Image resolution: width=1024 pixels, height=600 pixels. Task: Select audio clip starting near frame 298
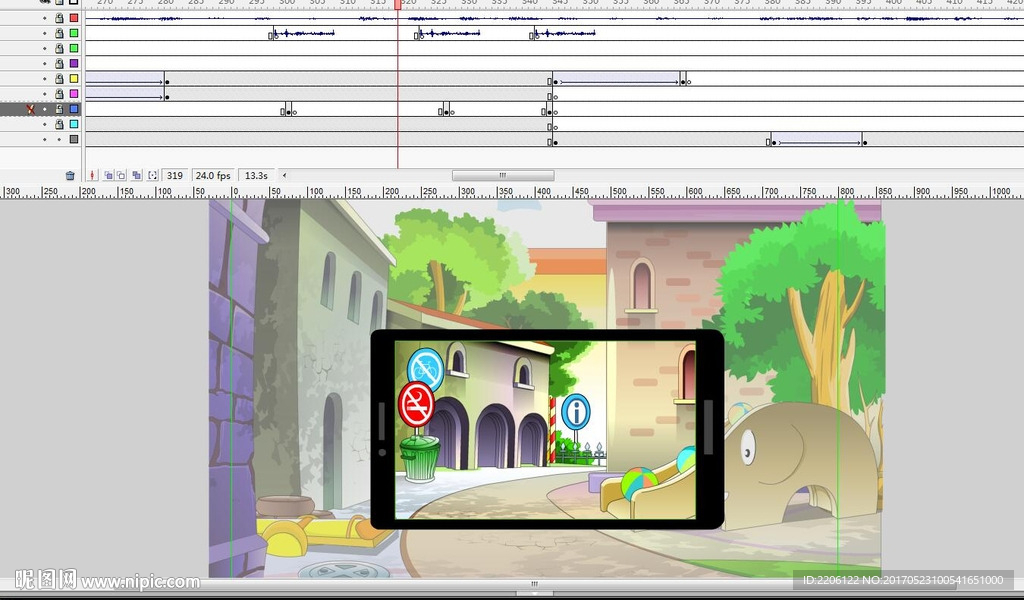(x=302, y=33)
